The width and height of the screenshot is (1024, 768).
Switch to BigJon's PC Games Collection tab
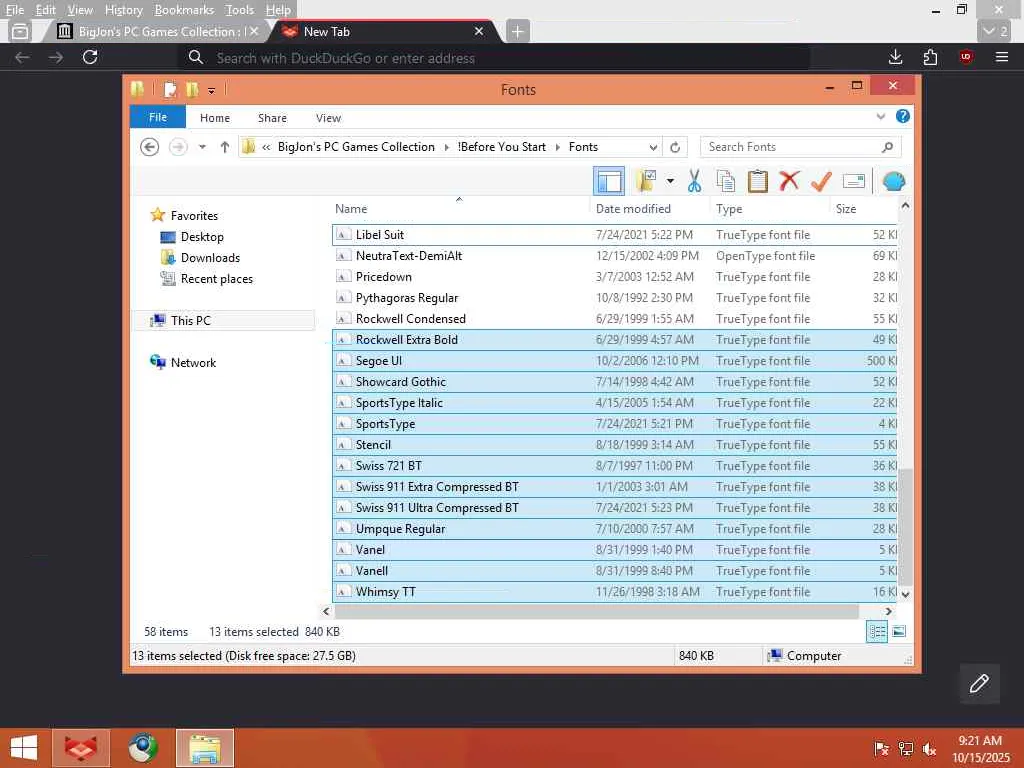[x=157, y=31]
